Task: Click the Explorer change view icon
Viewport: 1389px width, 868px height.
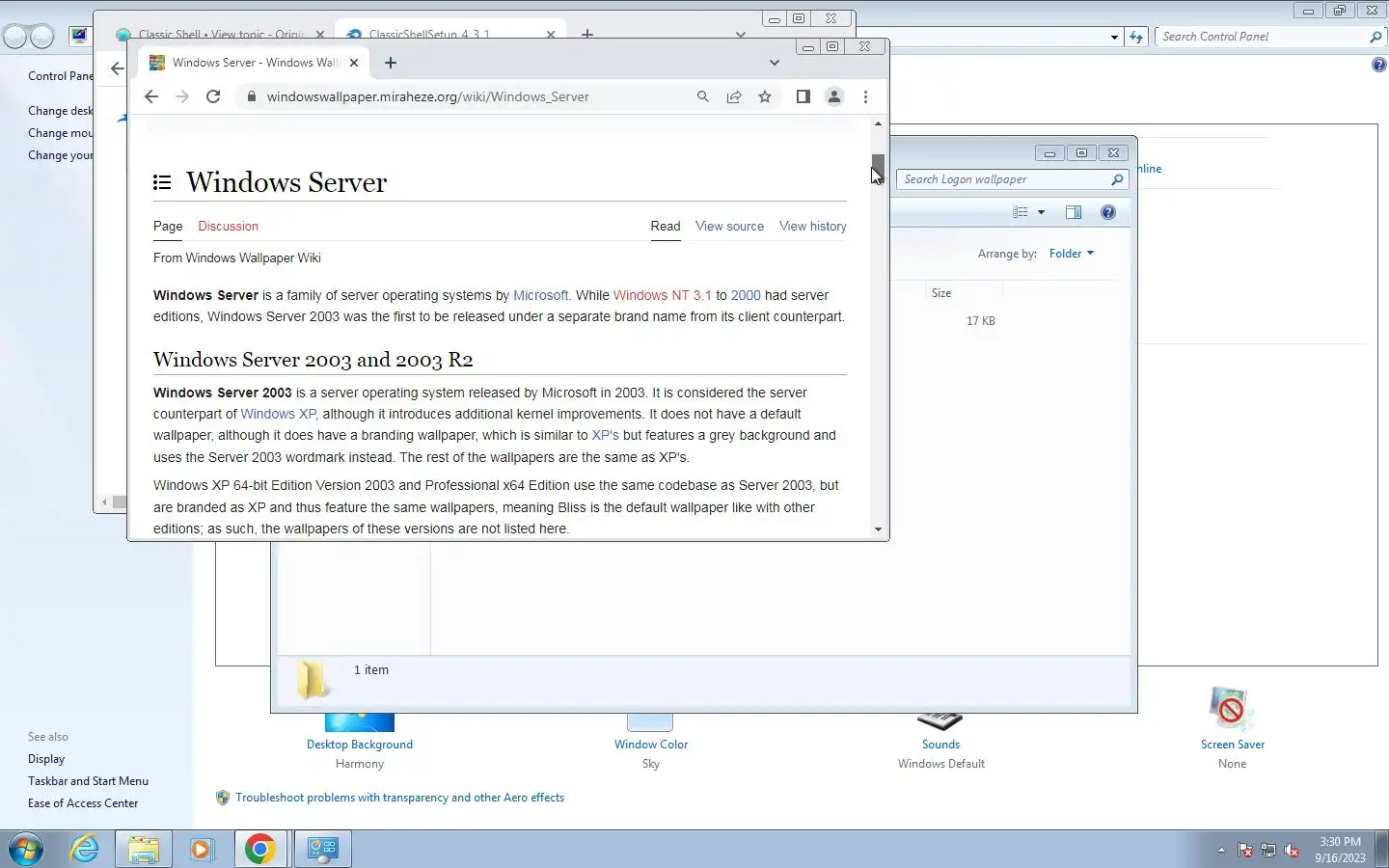Action: tap(1021, 212)
